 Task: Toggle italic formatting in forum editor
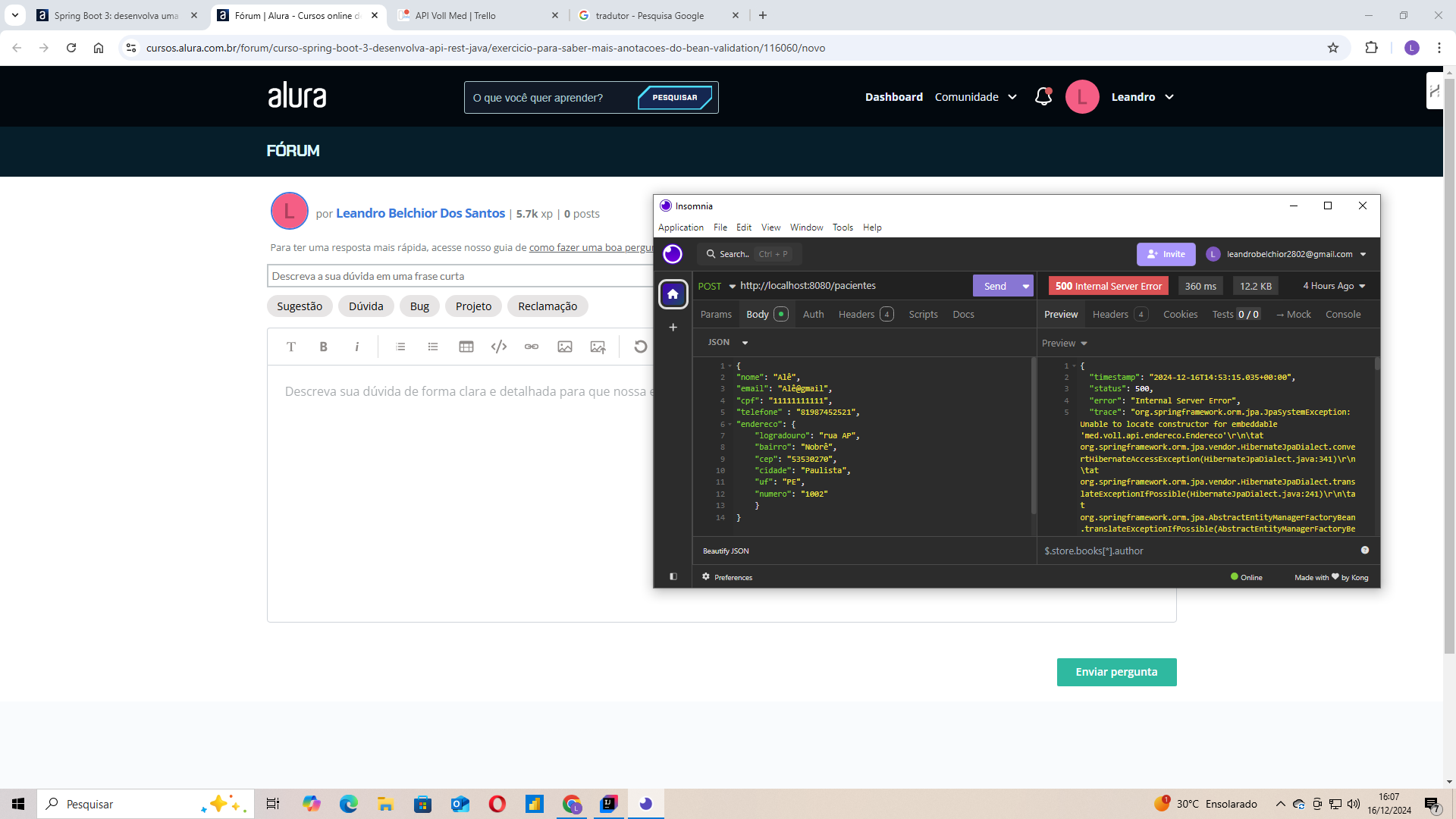(356, 347)
